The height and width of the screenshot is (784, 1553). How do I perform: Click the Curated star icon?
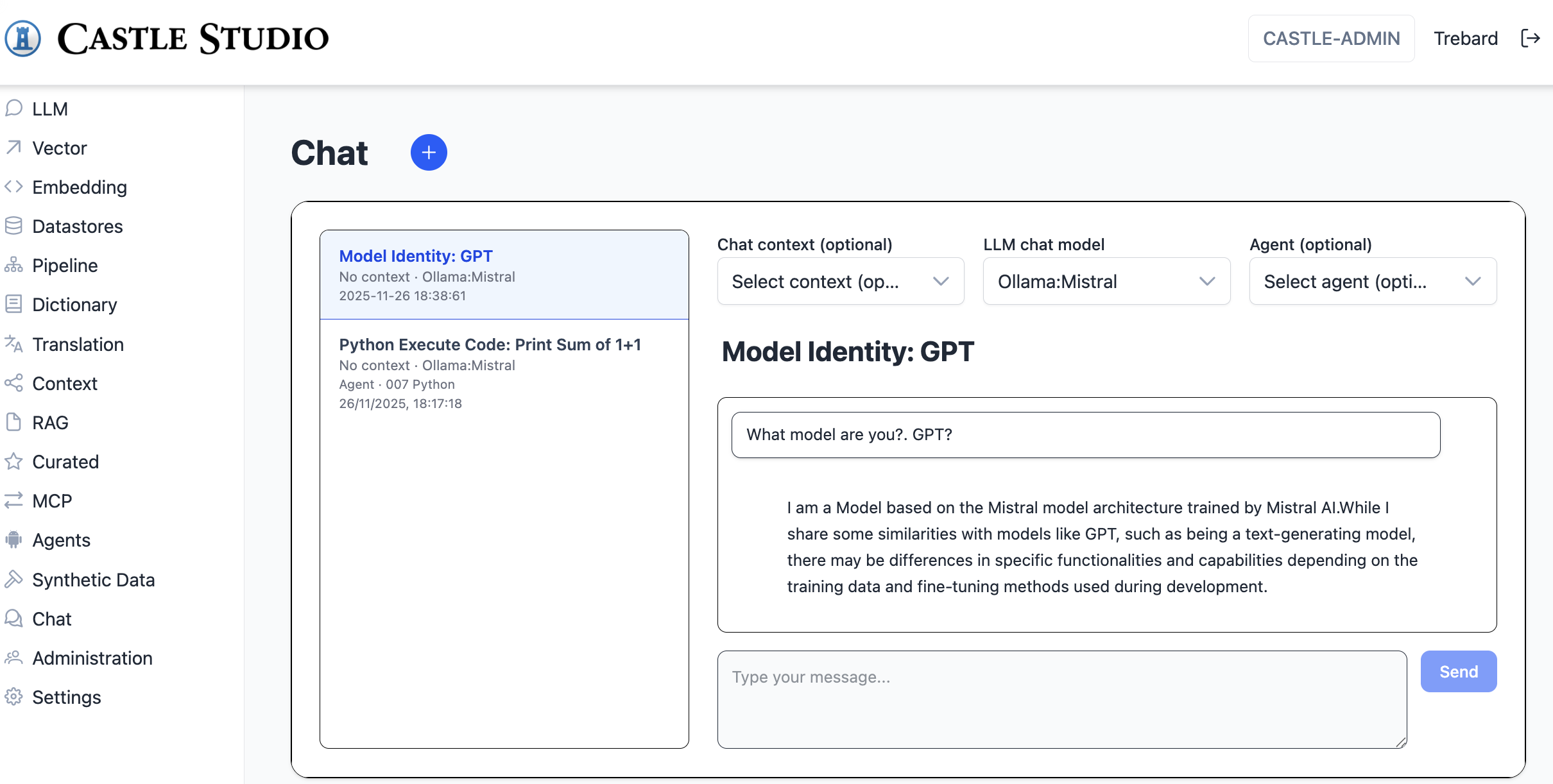[13, 461]
